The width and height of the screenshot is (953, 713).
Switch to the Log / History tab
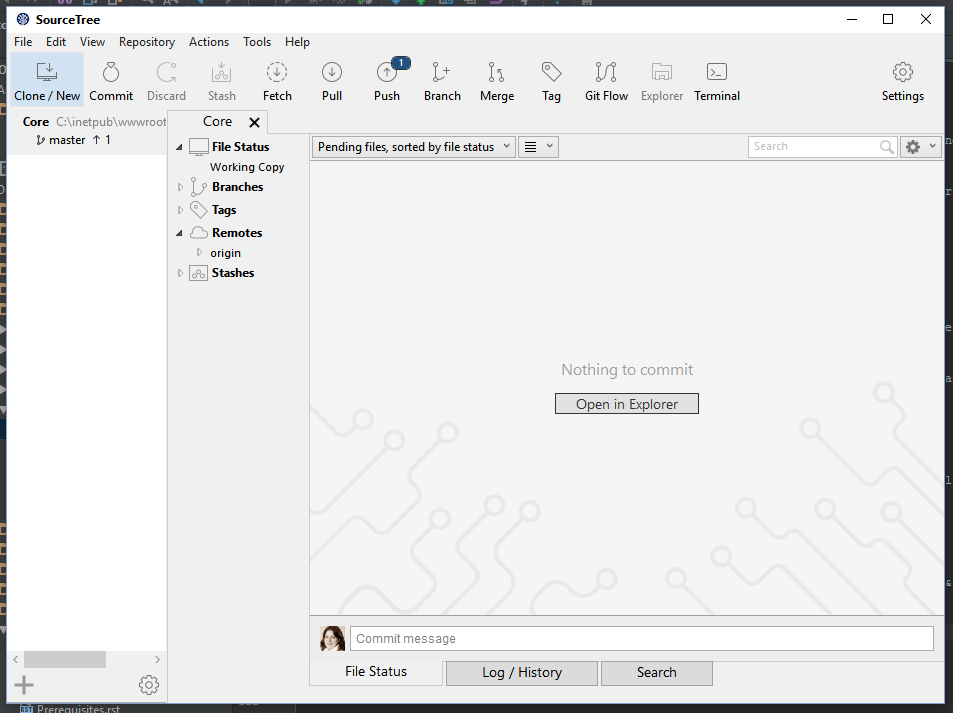[x=522, y=673]
